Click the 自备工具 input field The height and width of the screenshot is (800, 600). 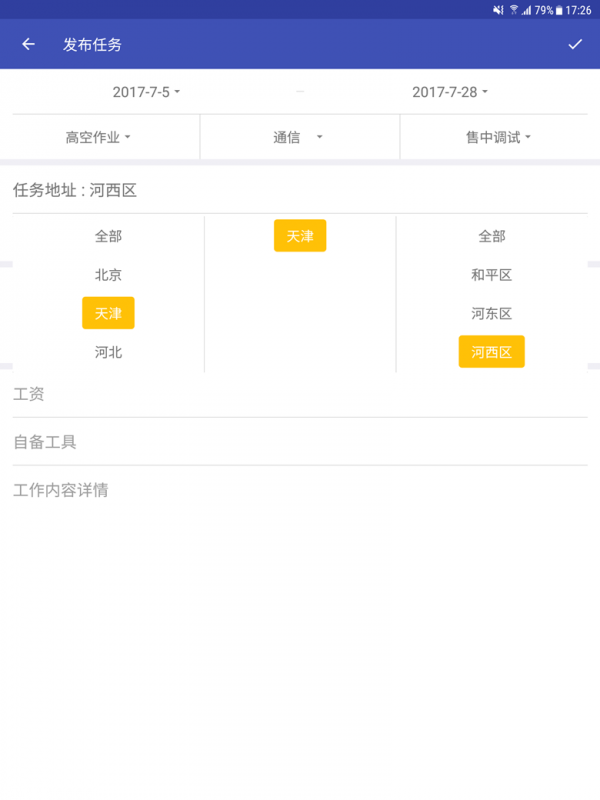[x=300, y=442]
